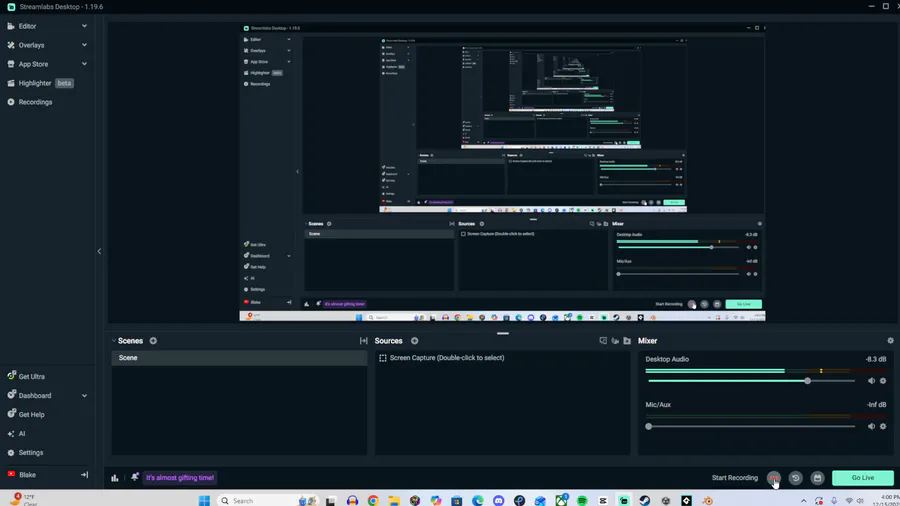Screen dimensions: 900x506
Task: Mute the Desktop Audio speaker icon
Action: 871,381
